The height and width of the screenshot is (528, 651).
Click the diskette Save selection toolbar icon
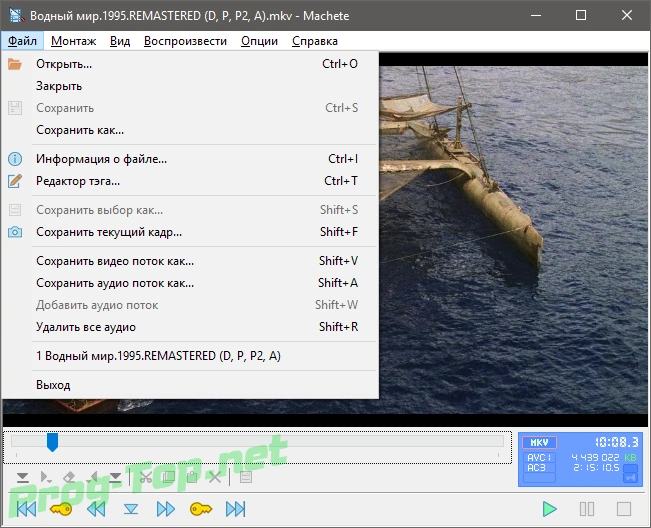click(246, 477)
